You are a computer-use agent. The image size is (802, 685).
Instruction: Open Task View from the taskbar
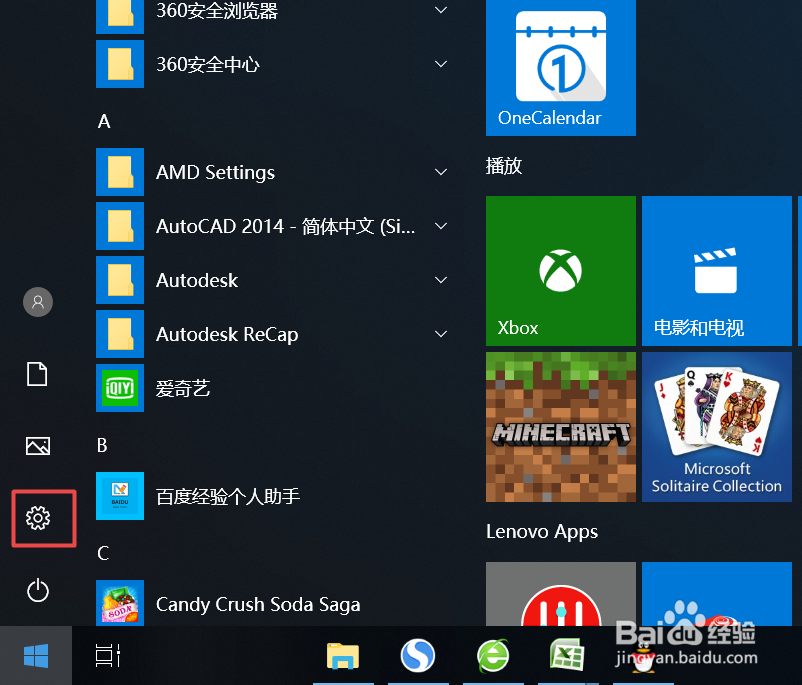click(107, 655)
